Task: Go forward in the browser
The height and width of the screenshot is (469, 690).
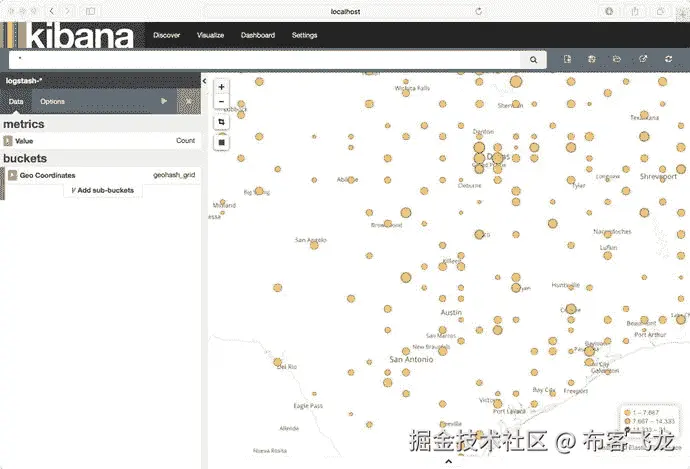Action: pyautogui.click(x=67, y=11)
